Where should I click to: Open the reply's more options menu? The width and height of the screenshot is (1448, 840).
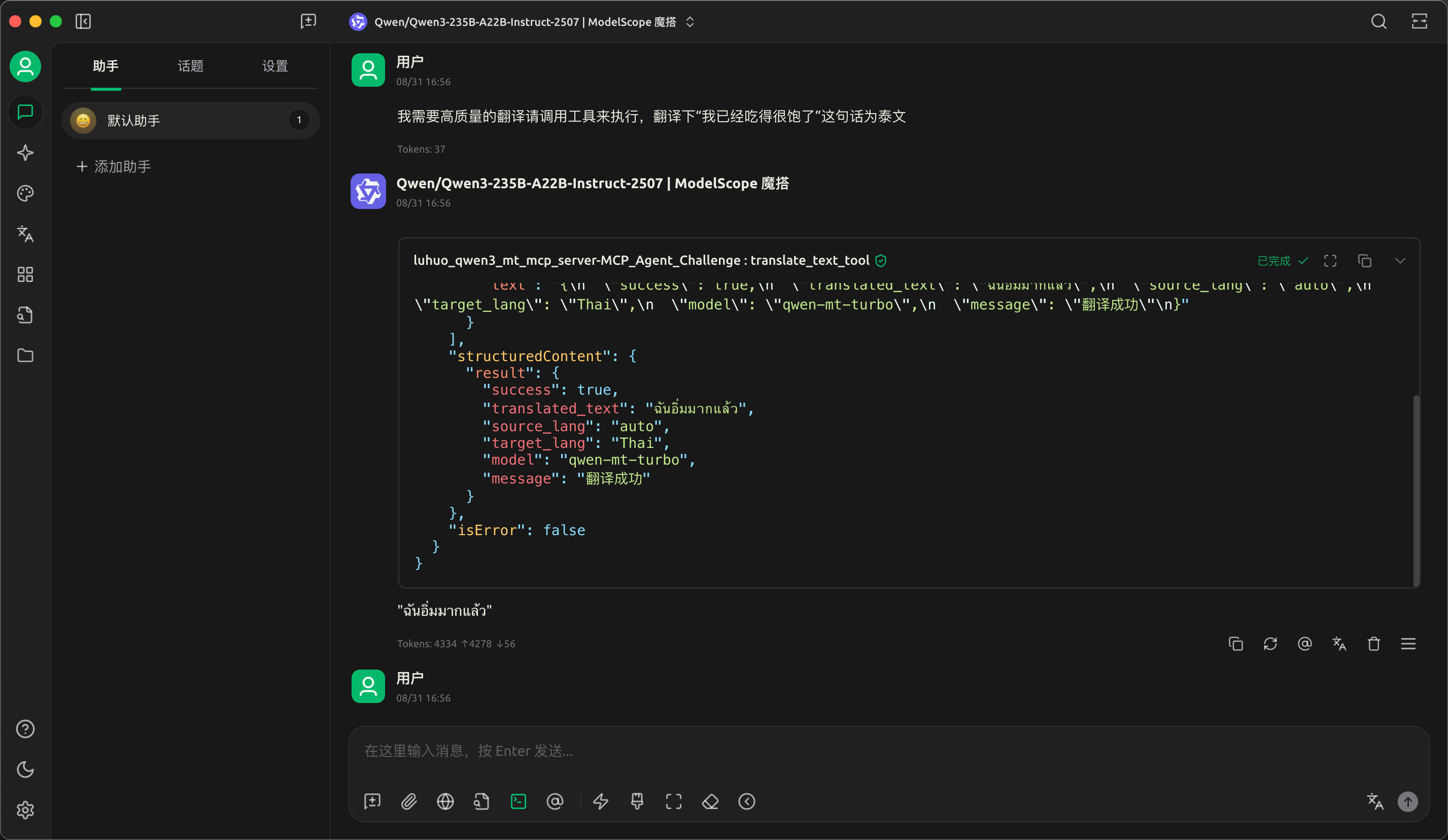point(1408,644)
